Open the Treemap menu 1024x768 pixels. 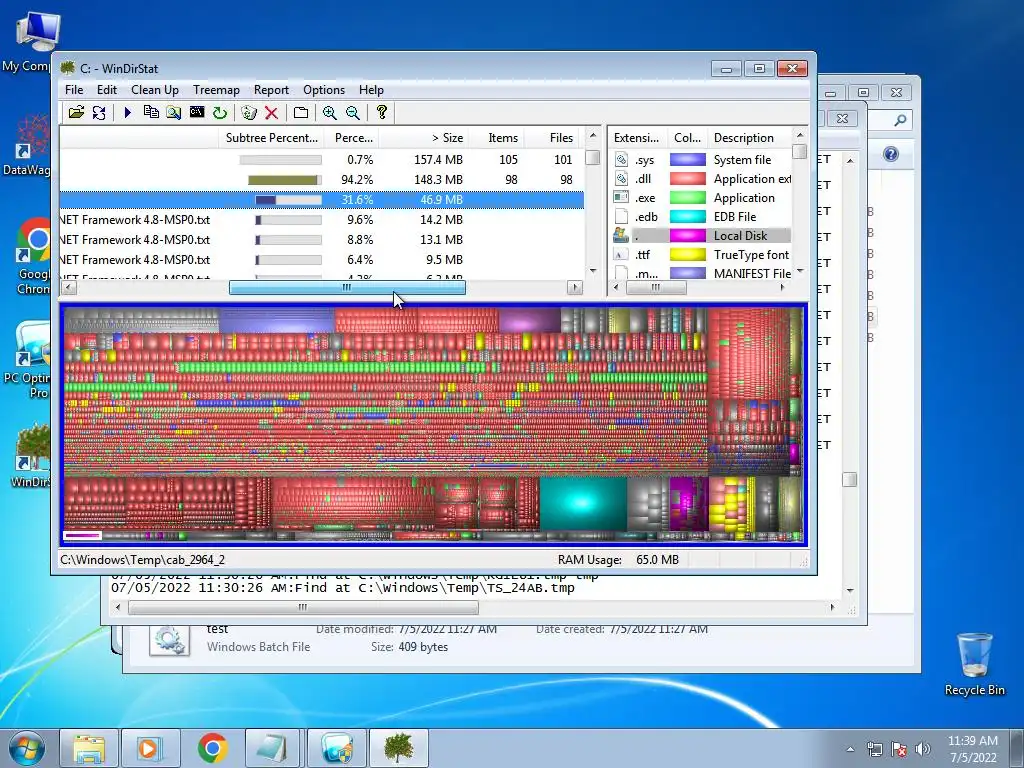click(x=216, y=90)
